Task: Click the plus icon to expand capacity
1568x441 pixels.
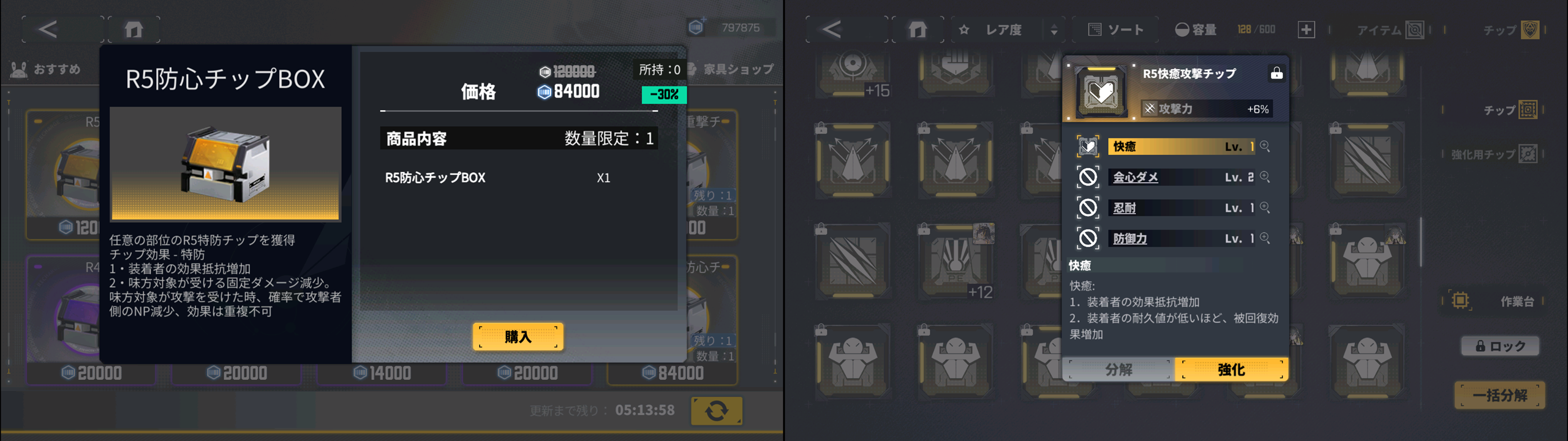Action: point(1306,29)
